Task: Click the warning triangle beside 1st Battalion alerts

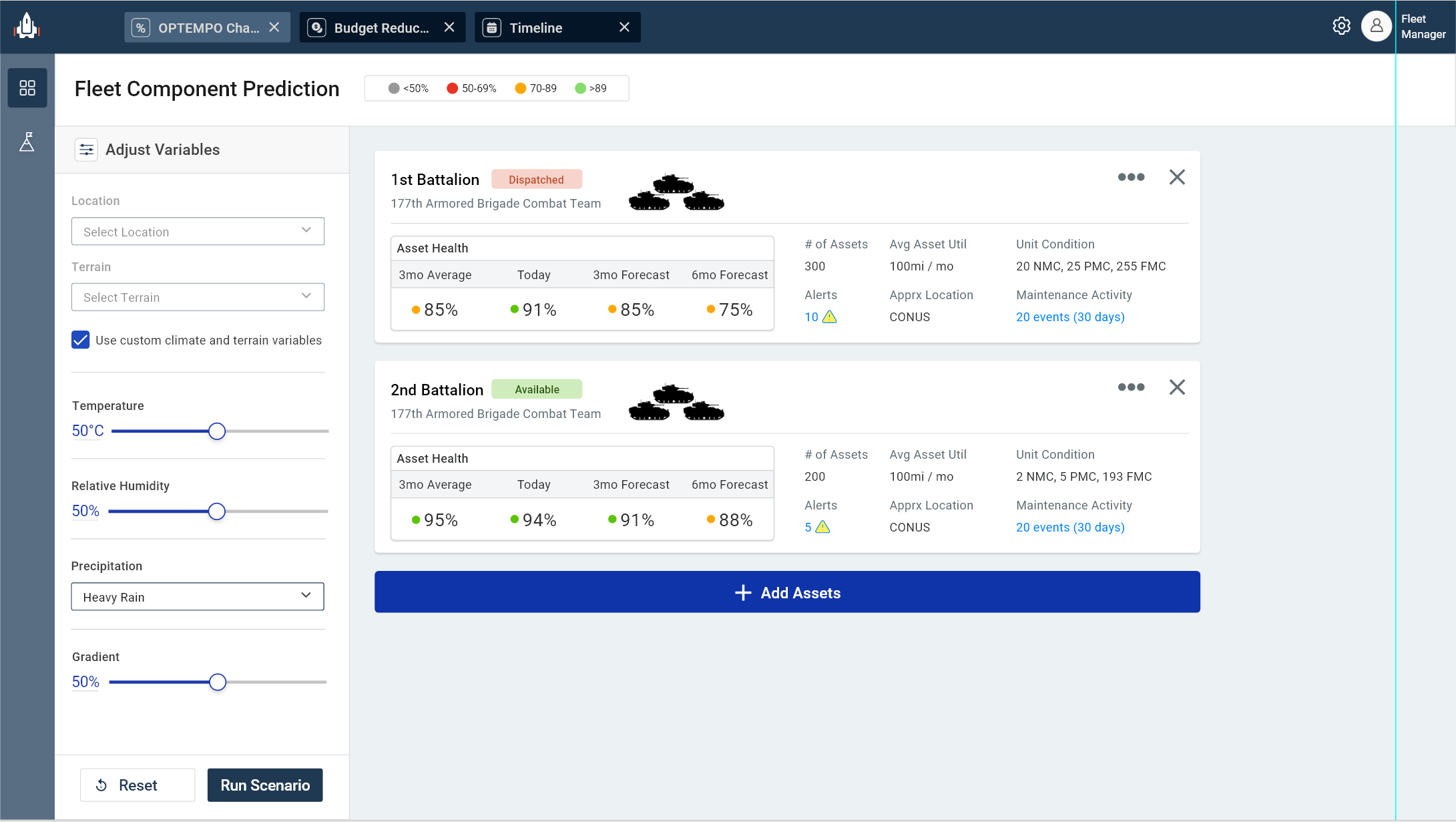Action: point(828,317)
